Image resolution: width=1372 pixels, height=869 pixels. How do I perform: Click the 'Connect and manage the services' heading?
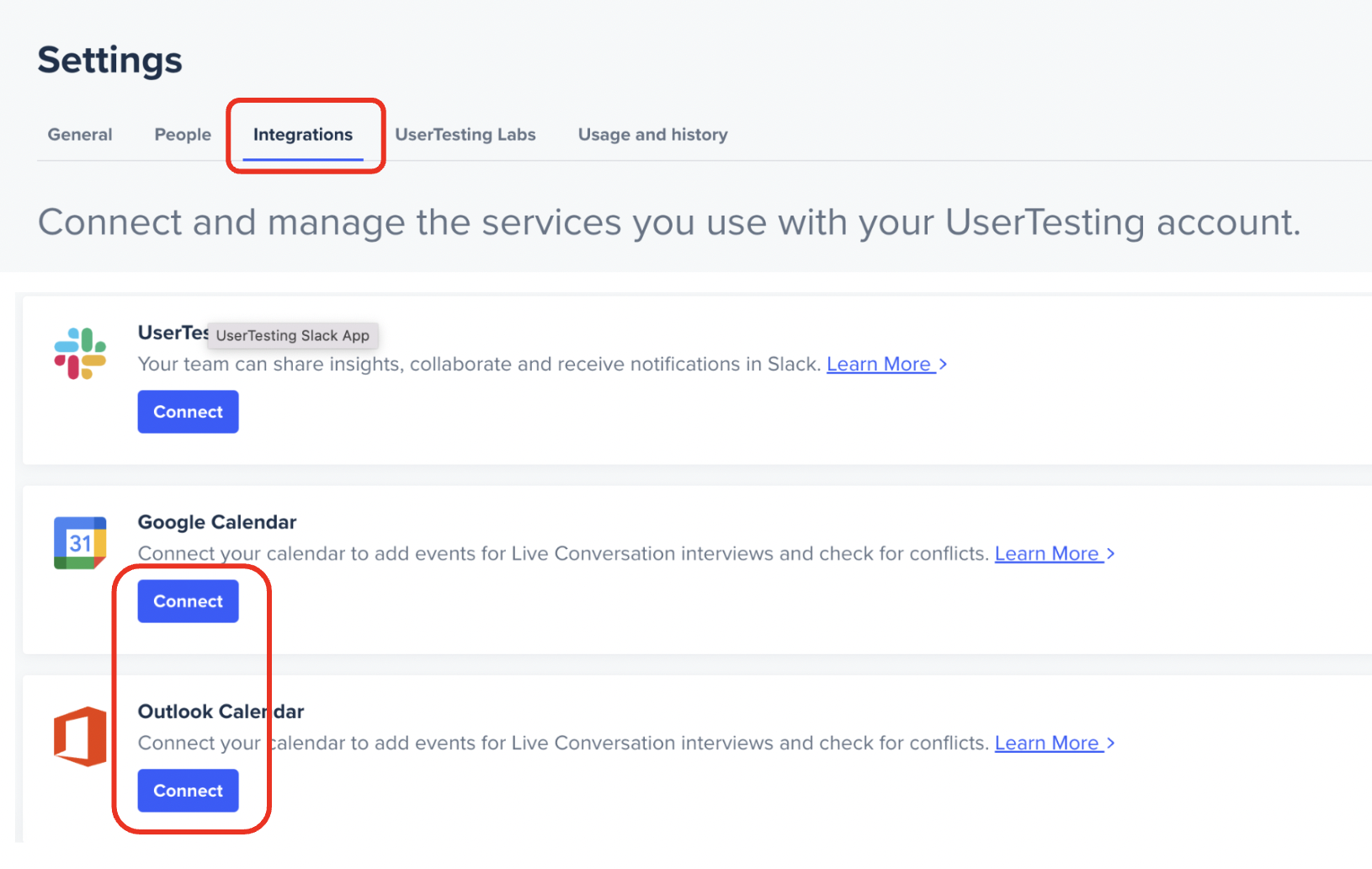tap(670, 222)
